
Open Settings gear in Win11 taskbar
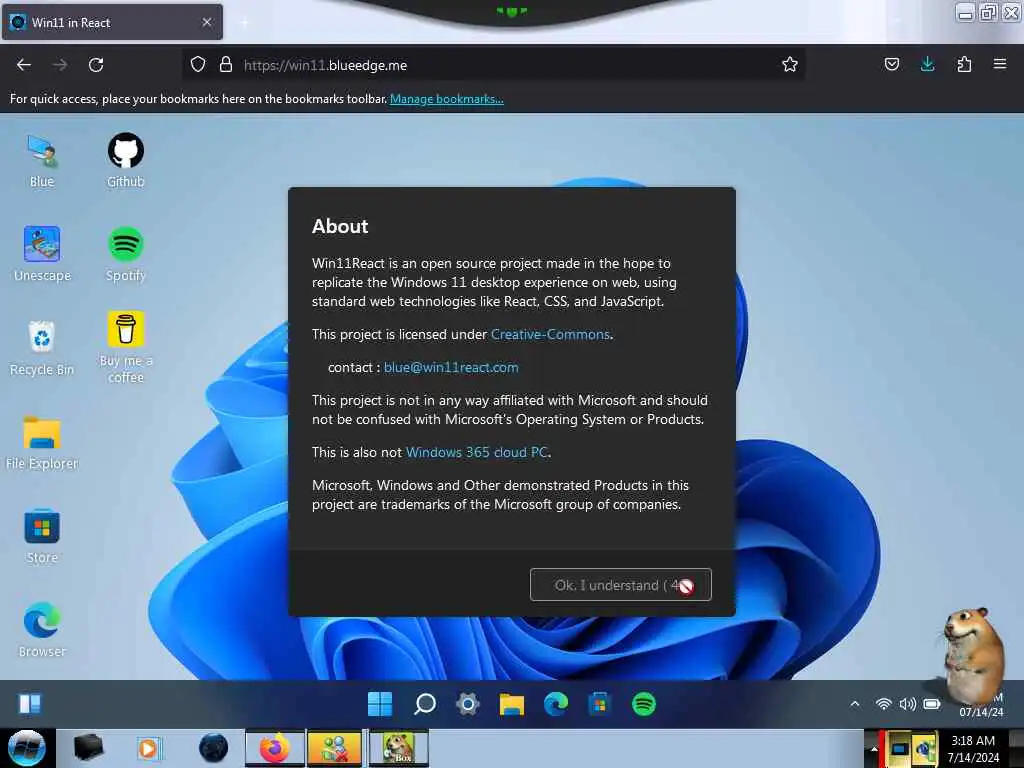468,704
